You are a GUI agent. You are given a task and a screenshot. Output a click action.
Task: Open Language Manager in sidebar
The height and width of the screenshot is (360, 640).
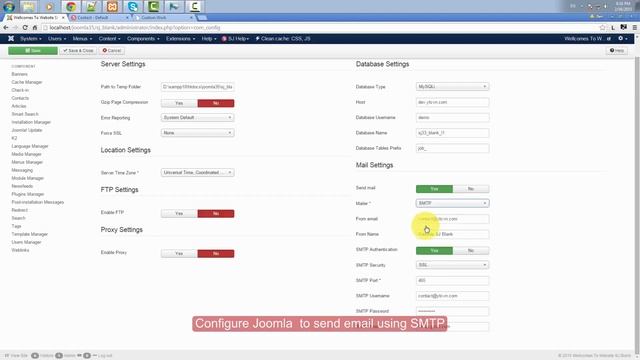pos(30,146)
